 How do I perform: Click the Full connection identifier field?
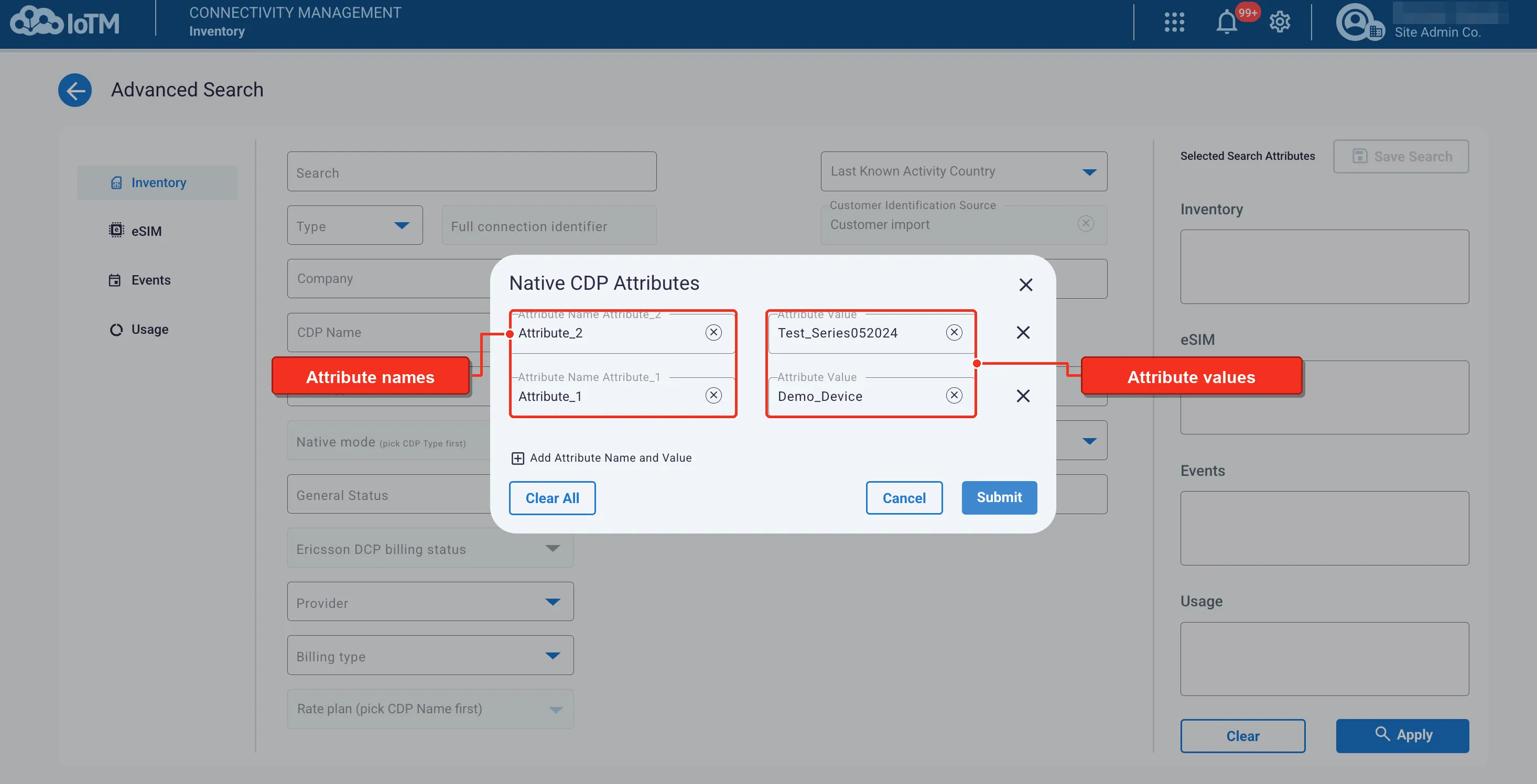tap(549, 225)
